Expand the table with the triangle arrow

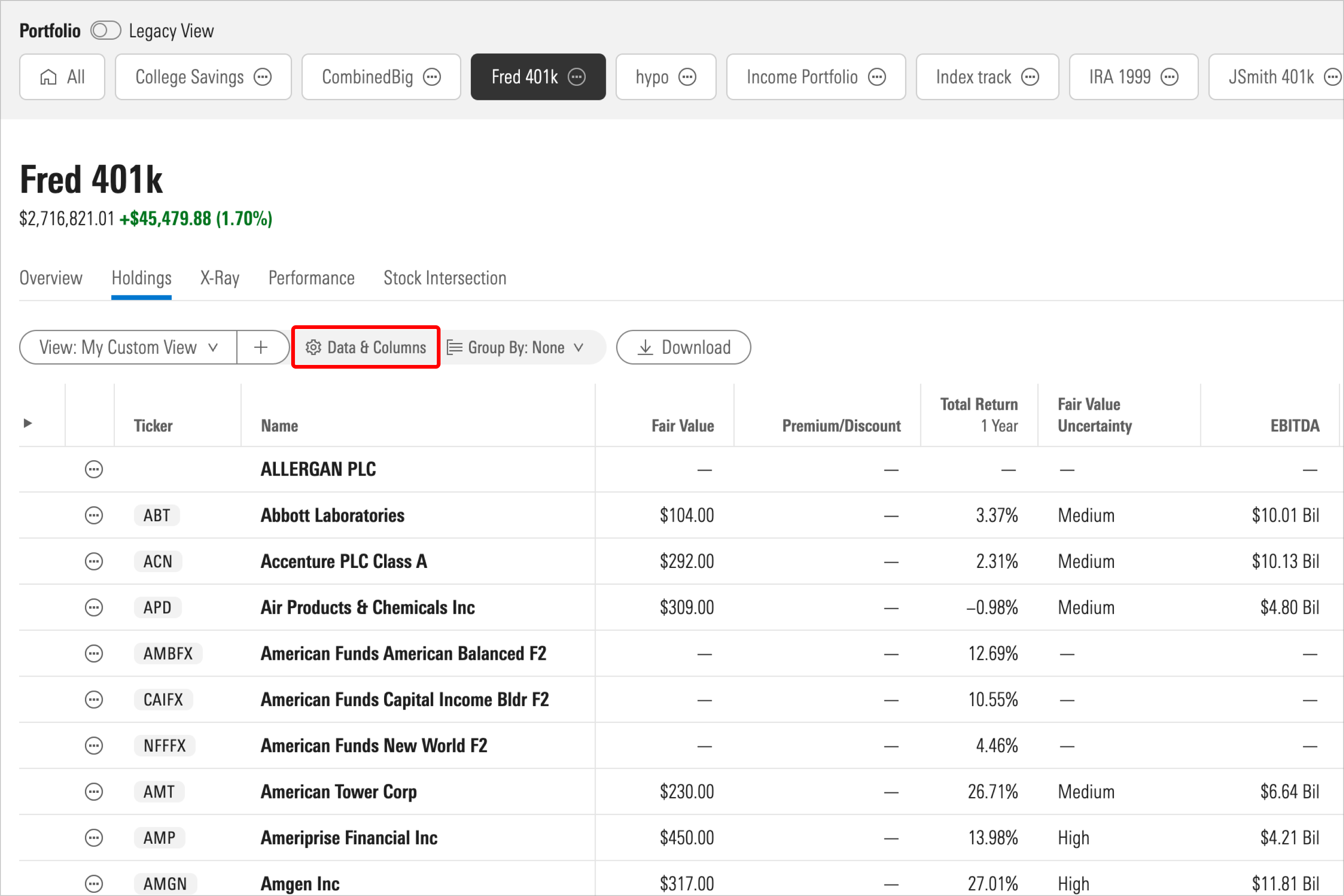click(28, 423)
